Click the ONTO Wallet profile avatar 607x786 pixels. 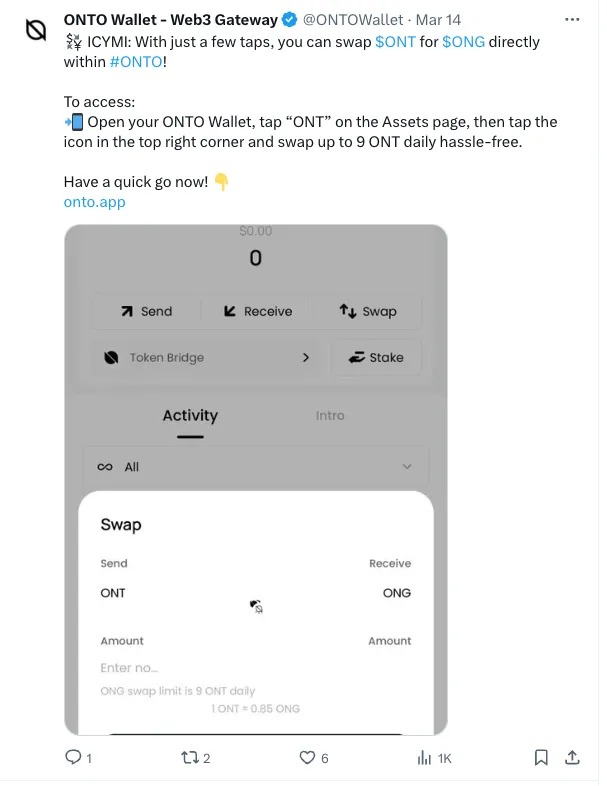click(36, 30)
